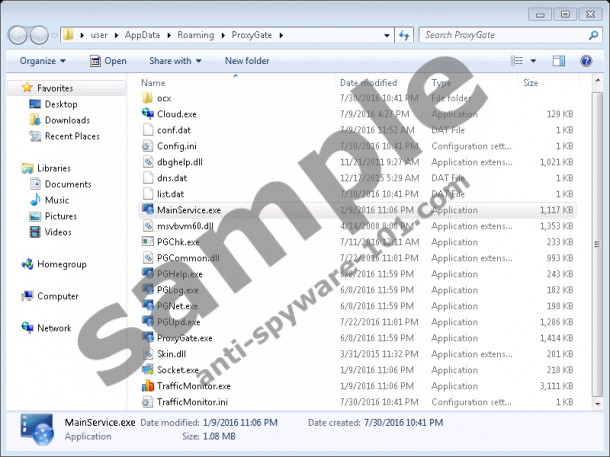The width and height of the screenshot is (610, 457).
Task: Select the Cloud.exe application icon
Action: 148,114
